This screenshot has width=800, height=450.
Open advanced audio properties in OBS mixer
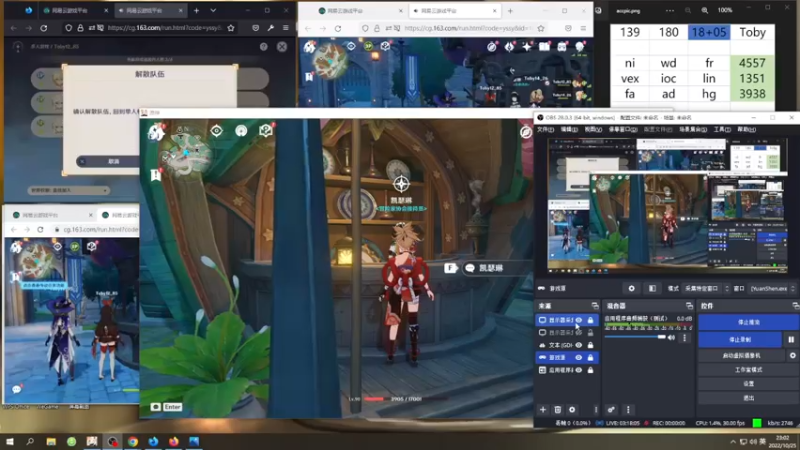coord(611,410)
